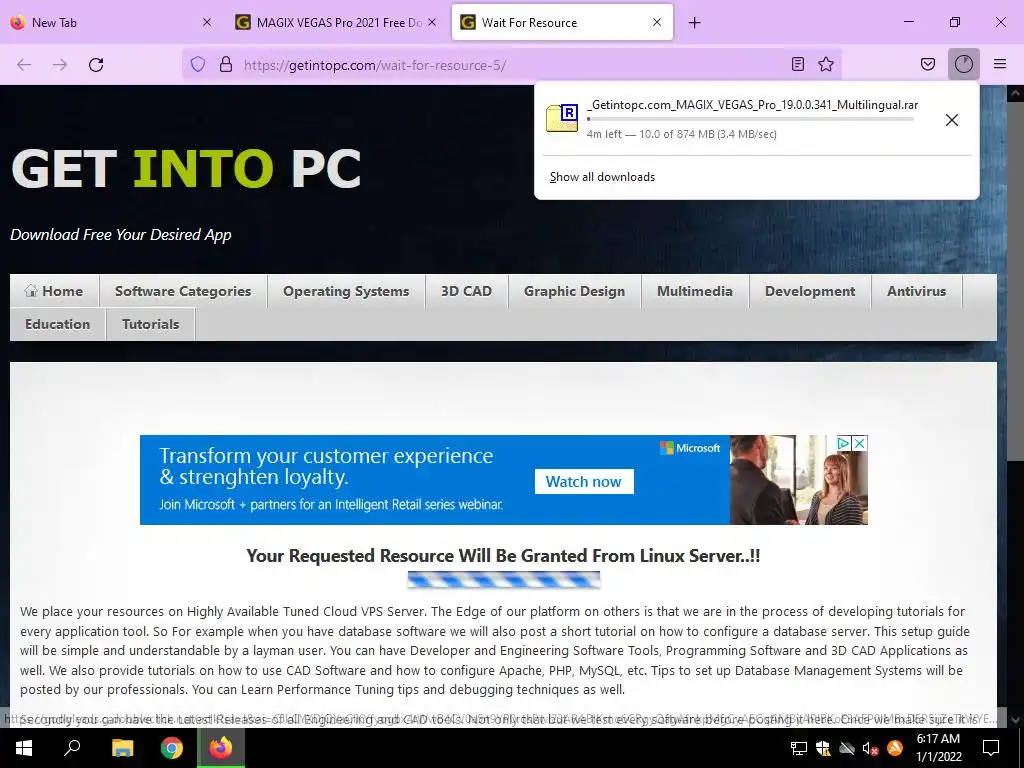Image resolution: width=1024 pixels, height=768 pixels.
Task: Click the striped loading progress bar
Action: [504, 580]
